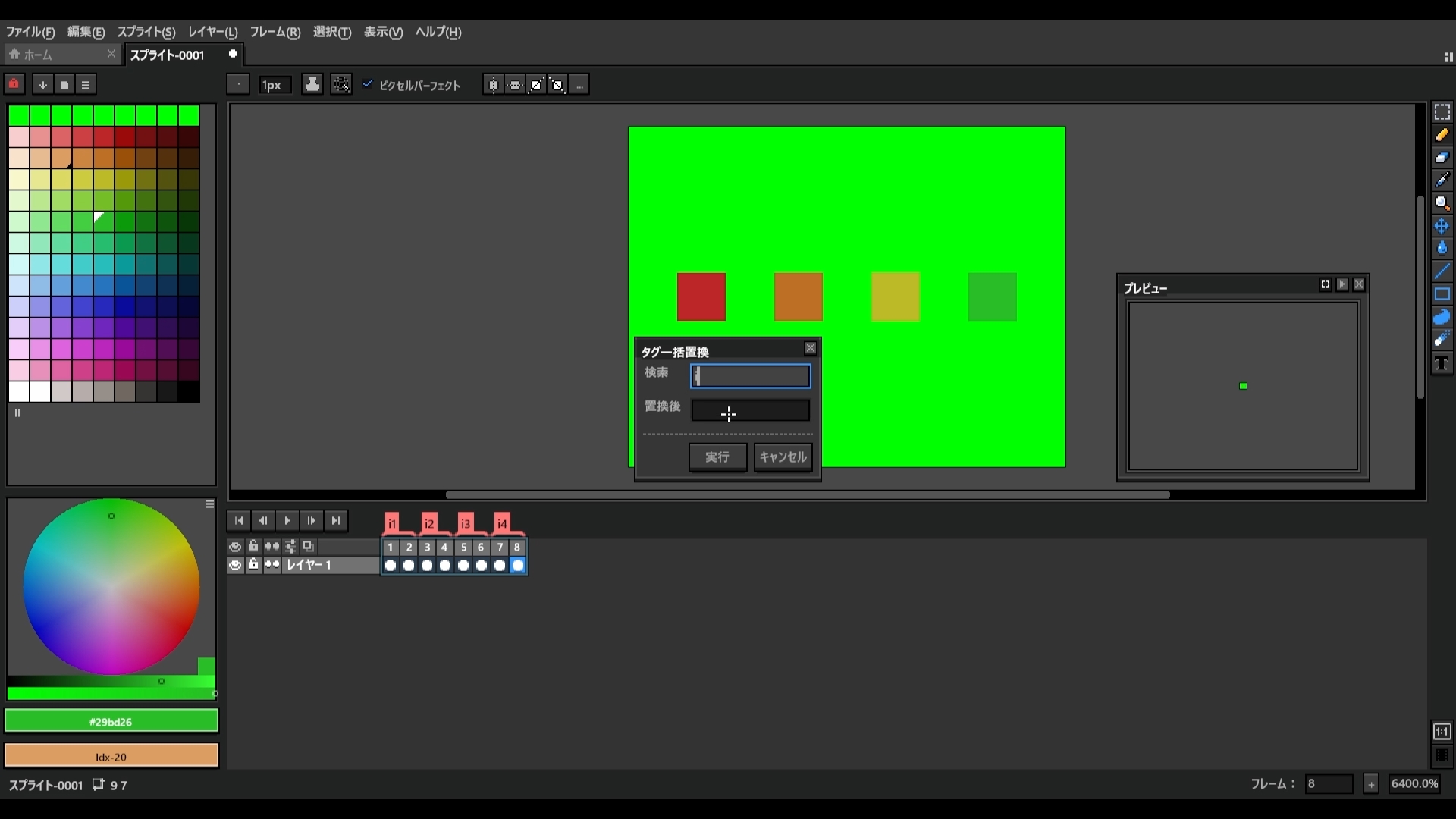
Task: Choose the Text tool
Action: click(1442, 362)
